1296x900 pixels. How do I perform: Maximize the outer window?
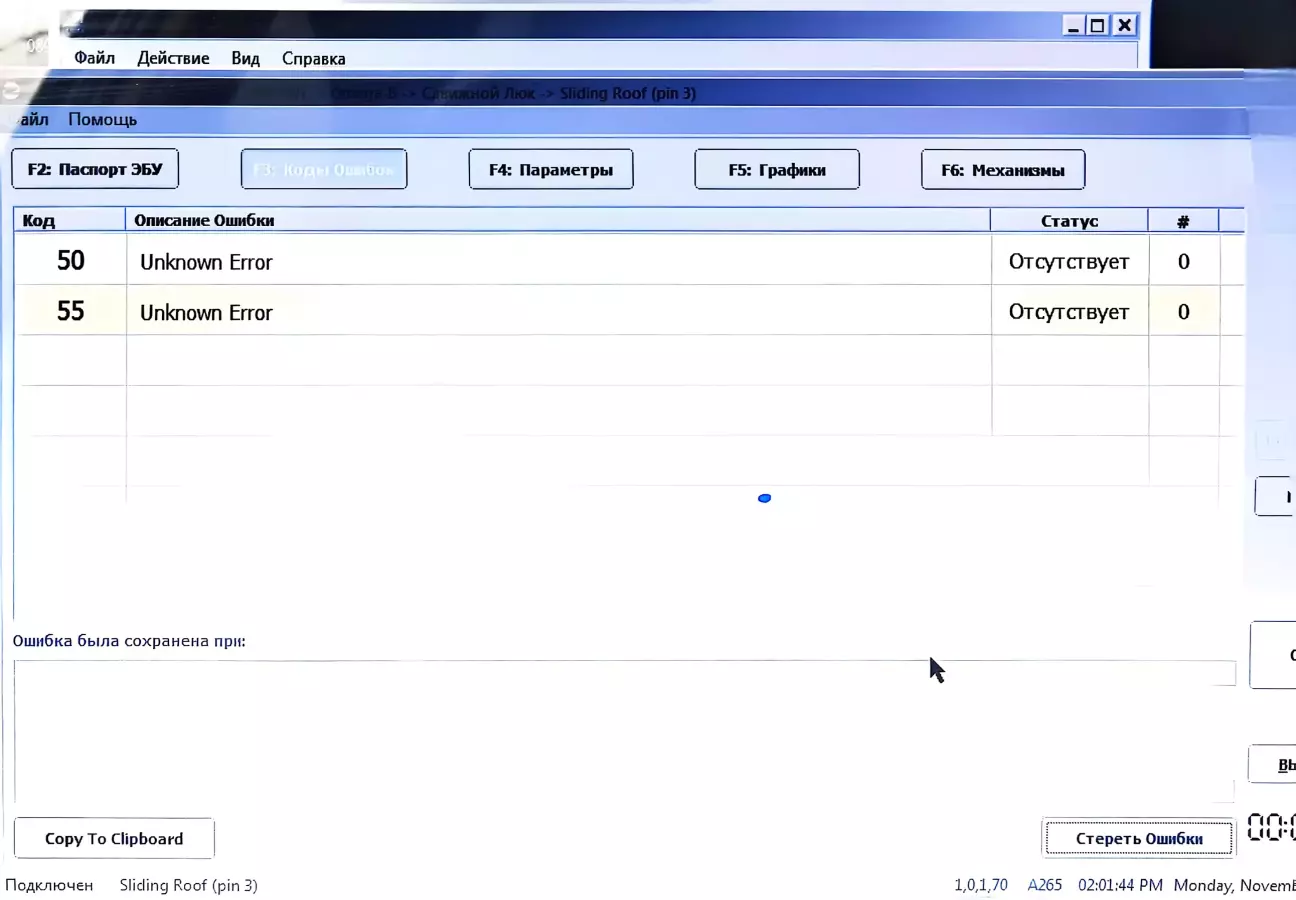(x=1097, y=26)
